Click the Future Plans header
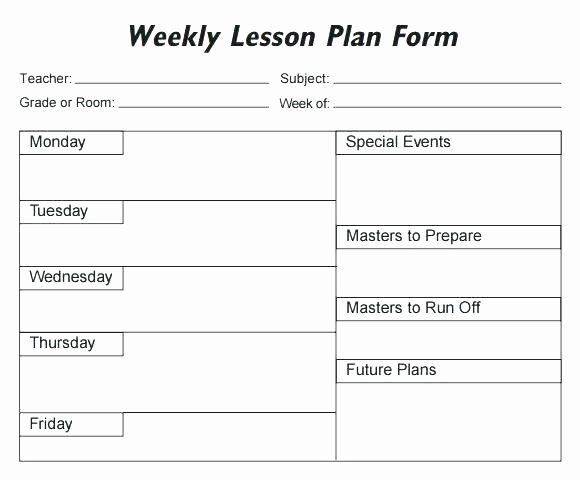The height and width of the screenshot is (480, 580). (x=449, y=371)
